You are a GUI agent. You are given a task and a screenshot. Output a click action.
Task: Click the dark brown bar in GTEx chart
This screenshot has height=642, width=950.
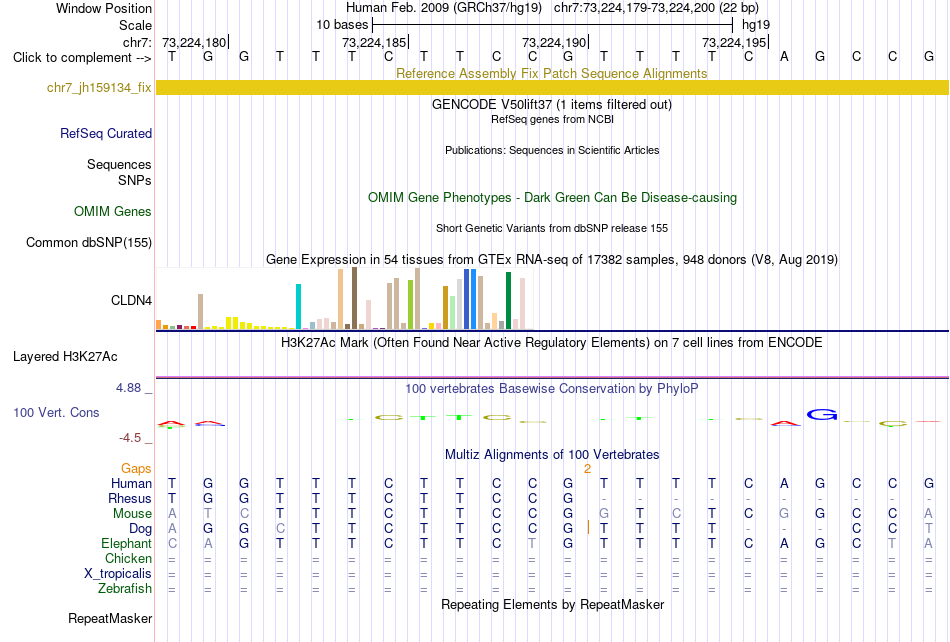pyautogui.click(x=354, y=299)
